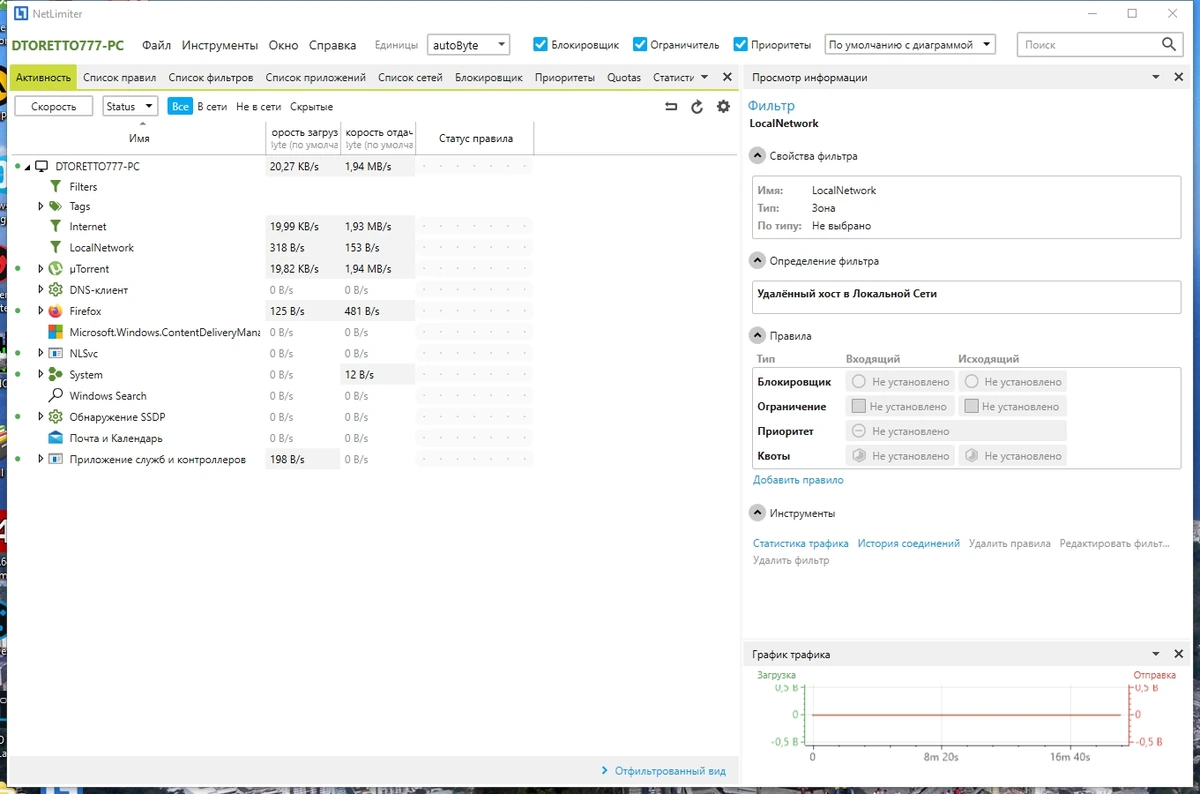Image resolution: width=1200 pixels, height=794 pixels.
Task: Expand the µTorrent tree node
Action: (x=41, y=269)
